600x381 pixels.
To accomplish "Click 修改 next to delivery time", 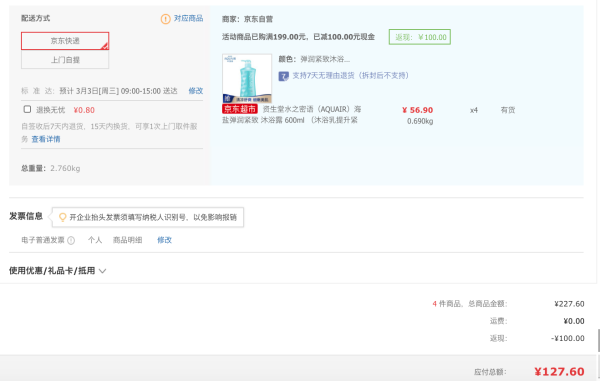I will (196, 91).
